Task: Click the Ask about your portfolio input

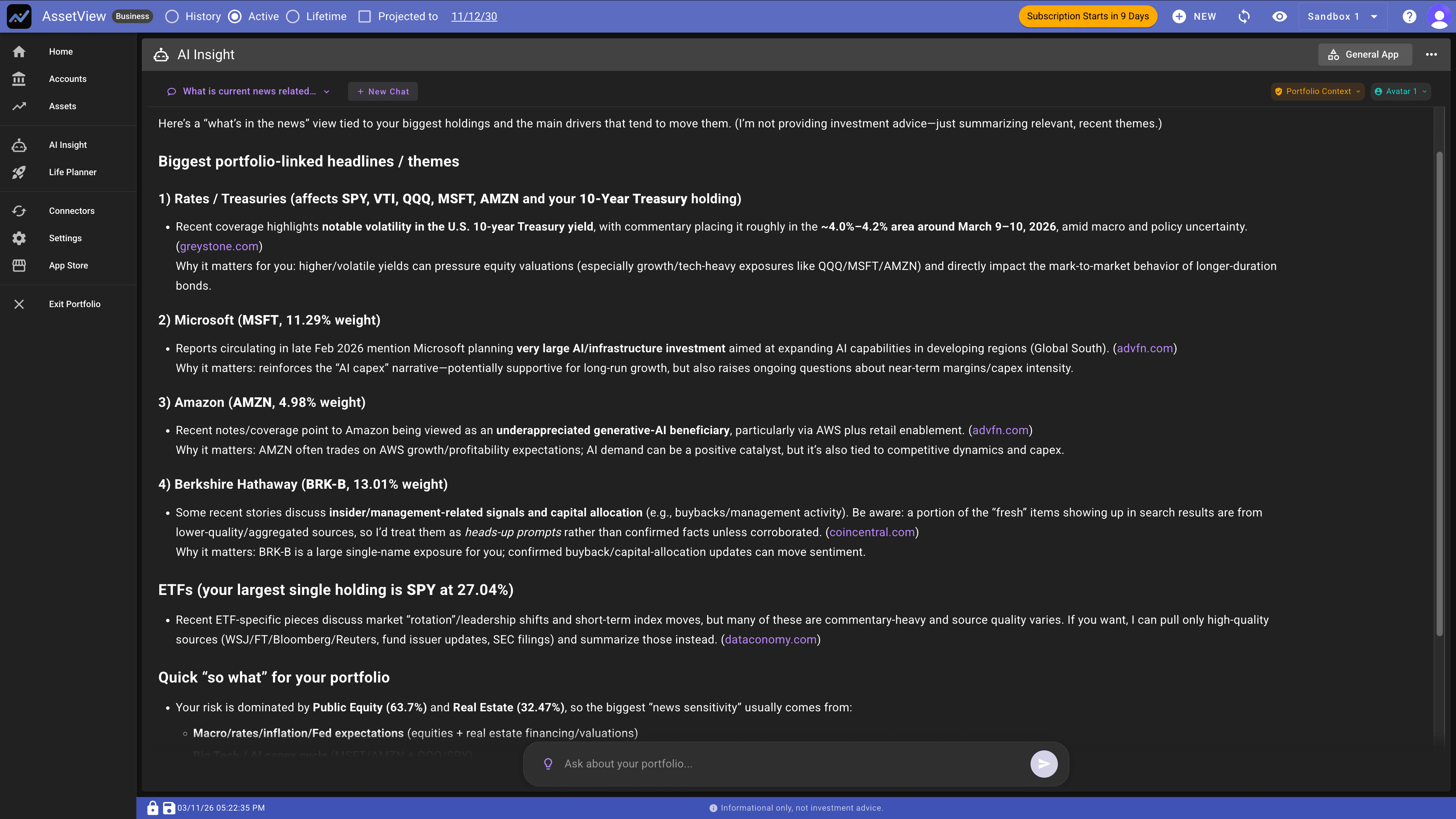Action: pos(791,764)
